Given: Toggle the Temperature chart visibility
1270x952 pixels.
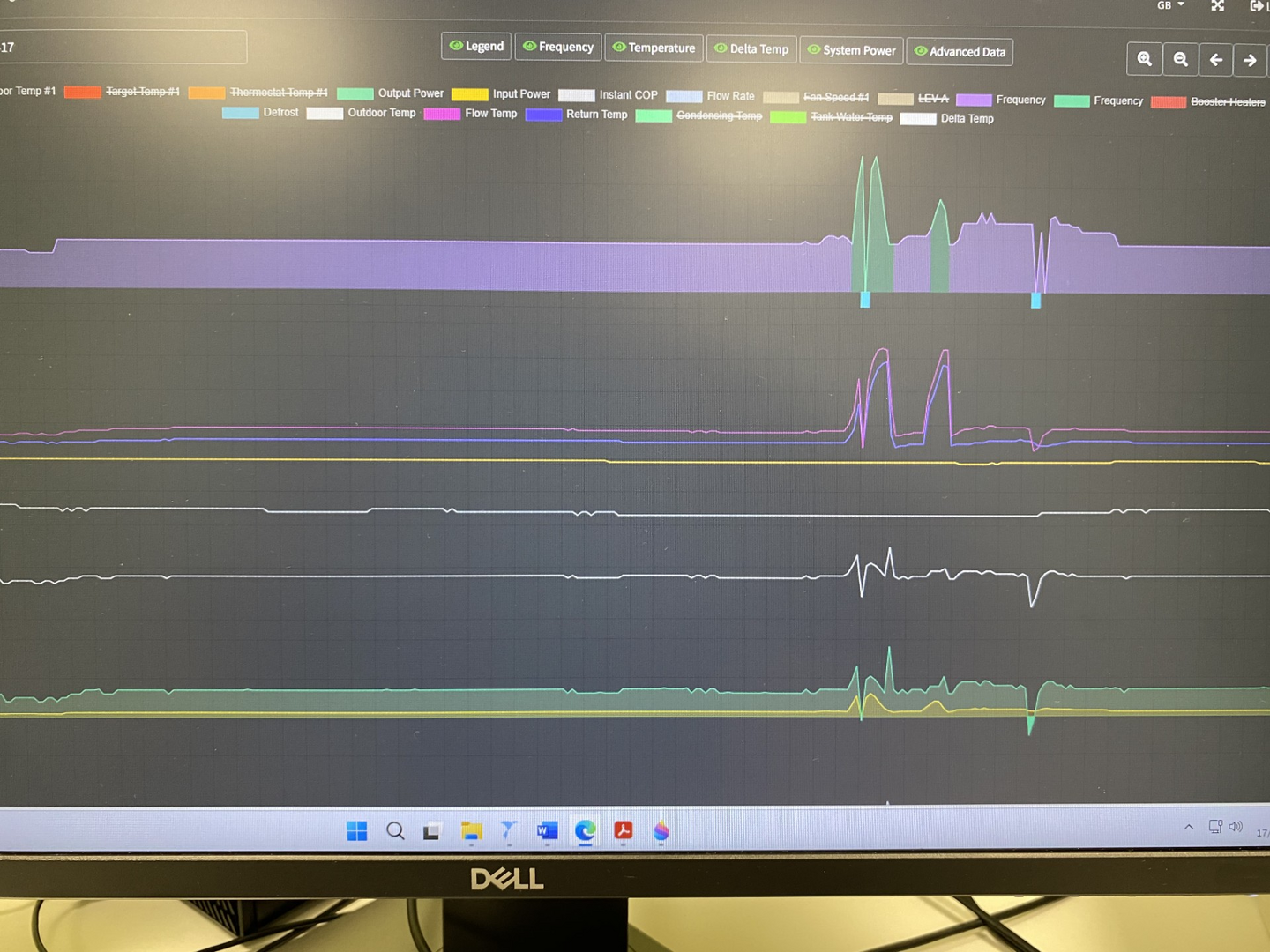Looking at the screenshot, I should point(654,48).
